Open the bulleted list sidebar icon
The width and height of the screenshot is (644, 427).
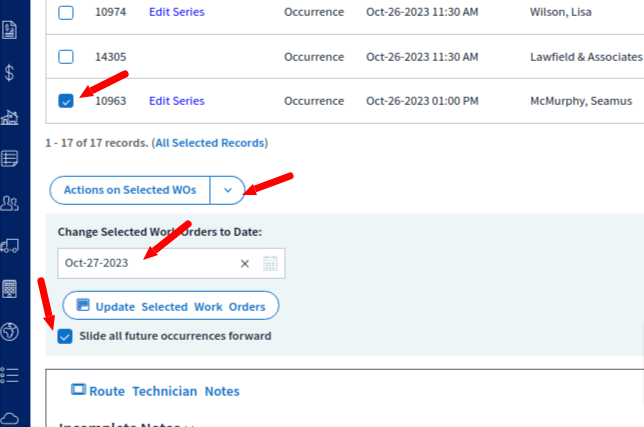9,375
